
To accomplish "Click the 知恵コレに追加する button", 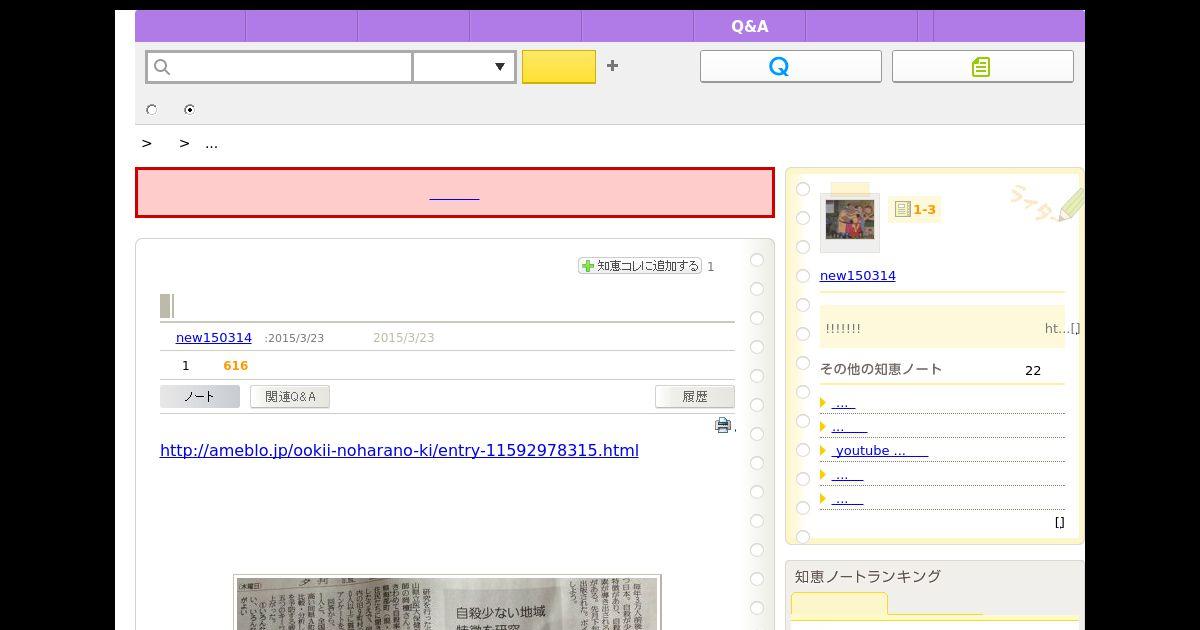I will click(x=640, y=266).
